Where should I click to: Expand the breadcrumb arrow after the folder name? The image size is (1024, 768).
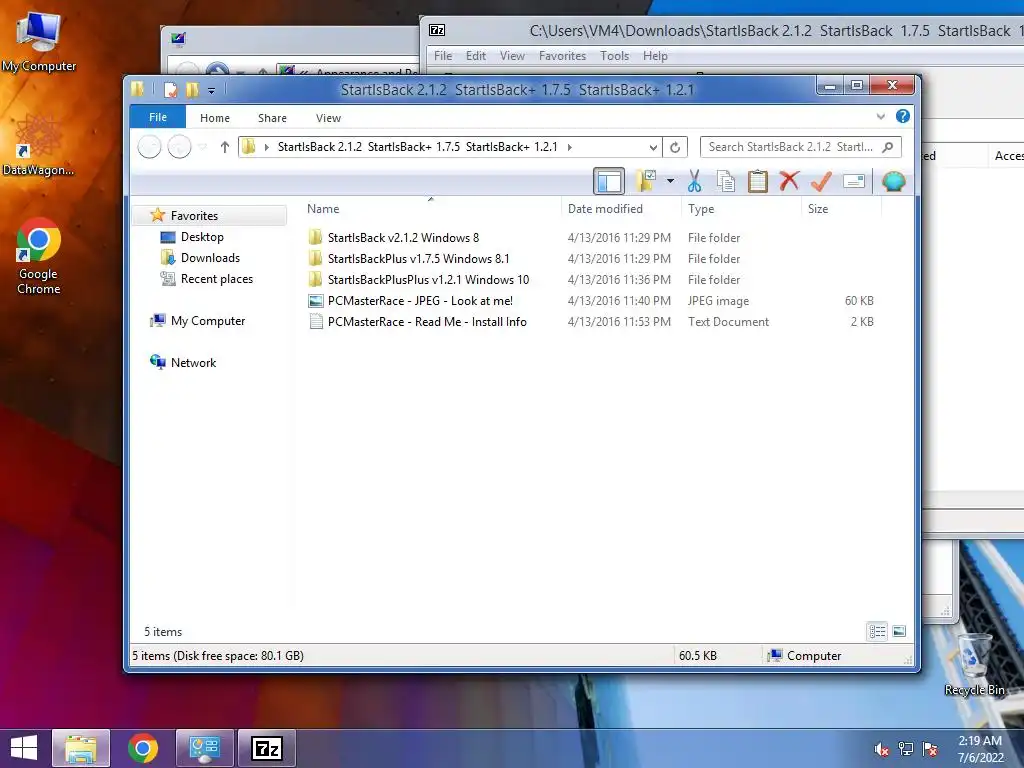[x=569, y=148]
